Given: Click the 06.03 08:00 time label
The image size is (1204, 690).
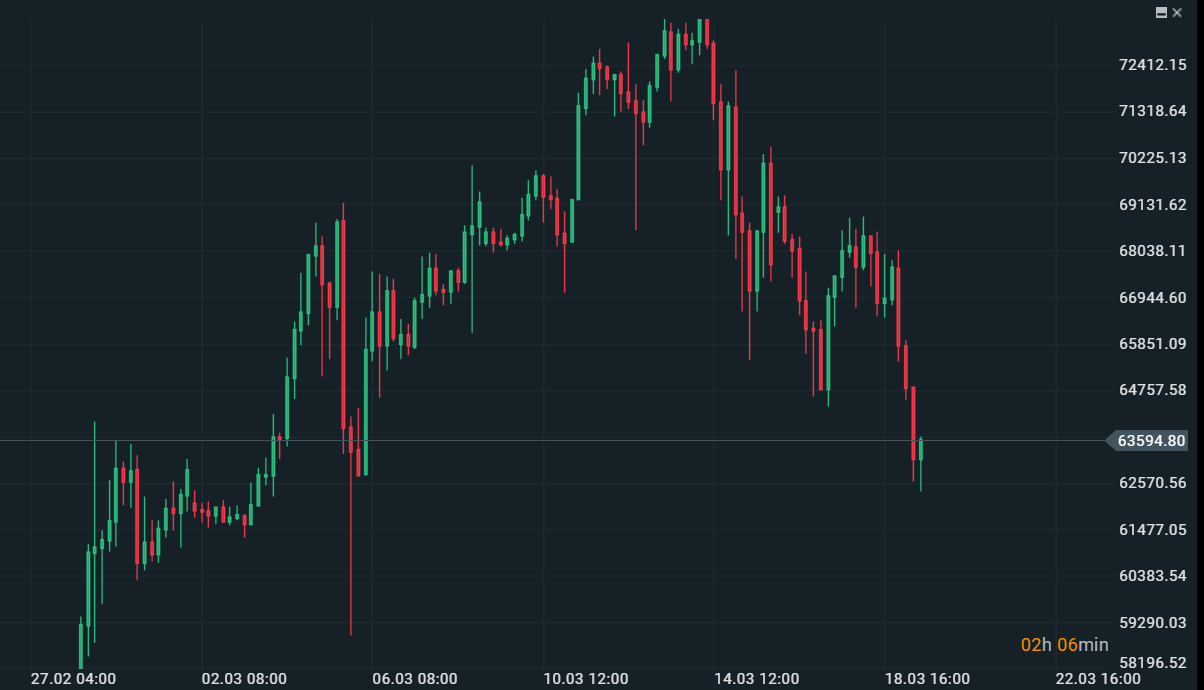Looking at the screenshot, I should click(x=415, y=679).
